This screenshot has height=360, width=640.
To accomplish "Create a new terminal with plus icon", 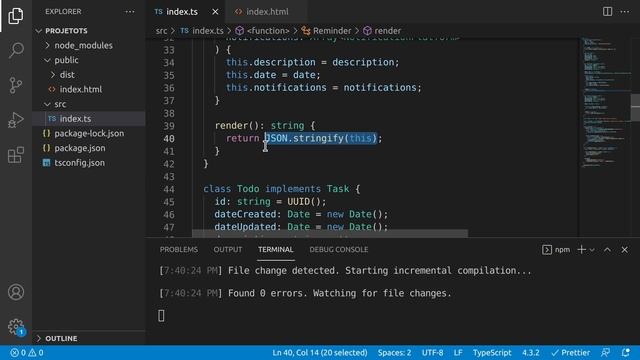I will coord(581,249).
